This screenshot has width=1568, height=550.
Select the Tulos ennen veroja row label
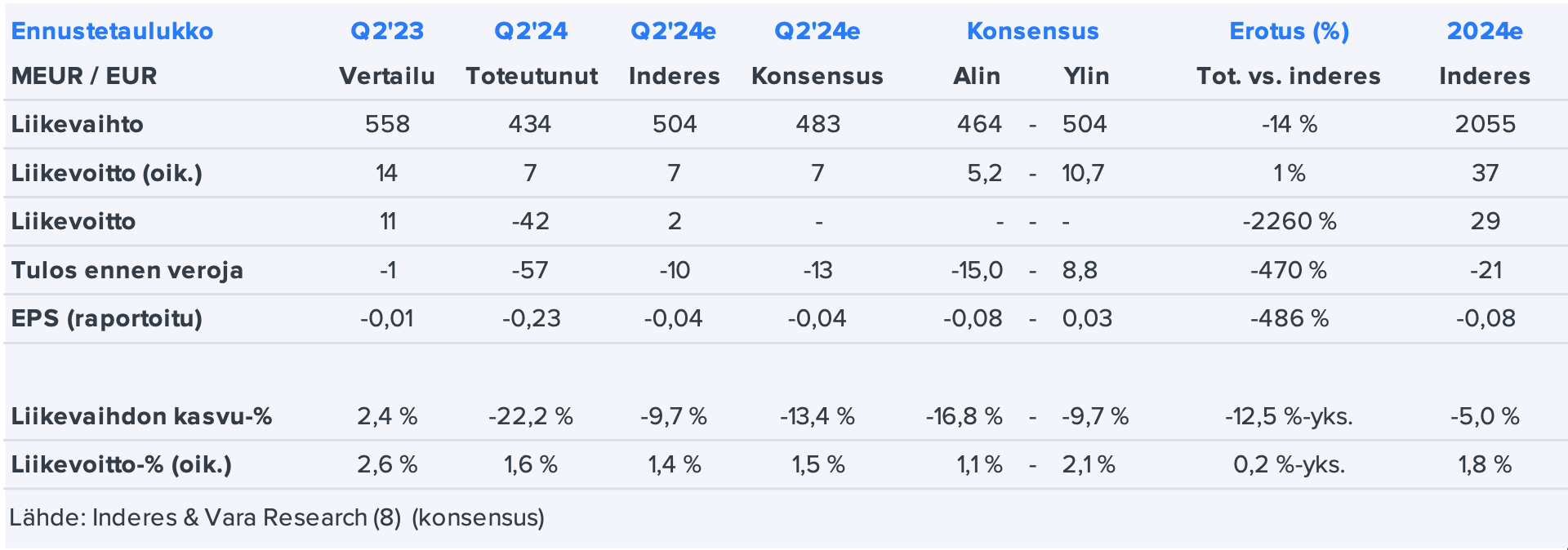coord(127,270)
